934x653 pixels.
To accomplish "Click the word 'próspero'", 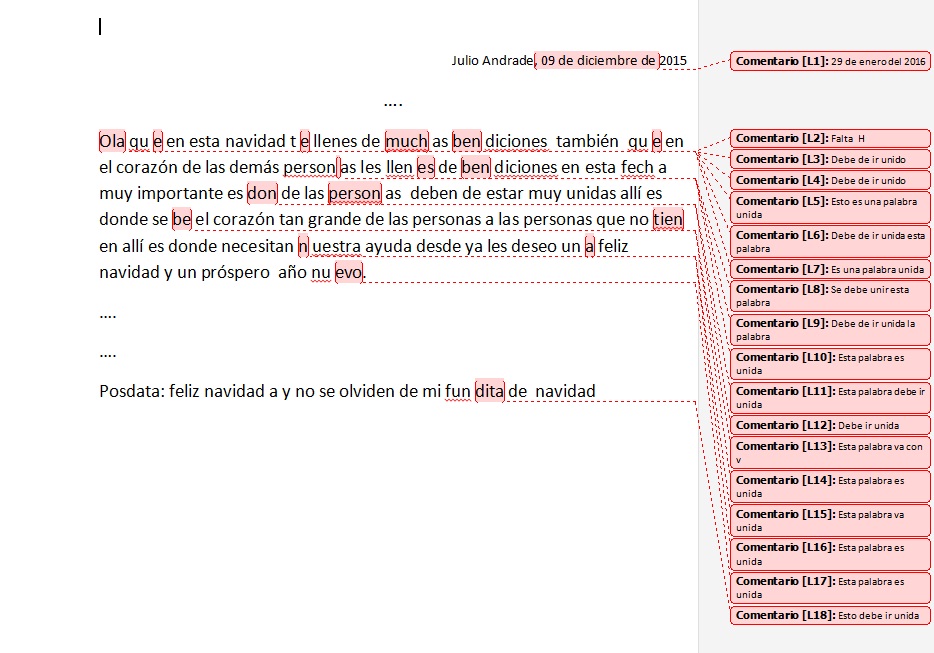I will click(x=235, y=272).
